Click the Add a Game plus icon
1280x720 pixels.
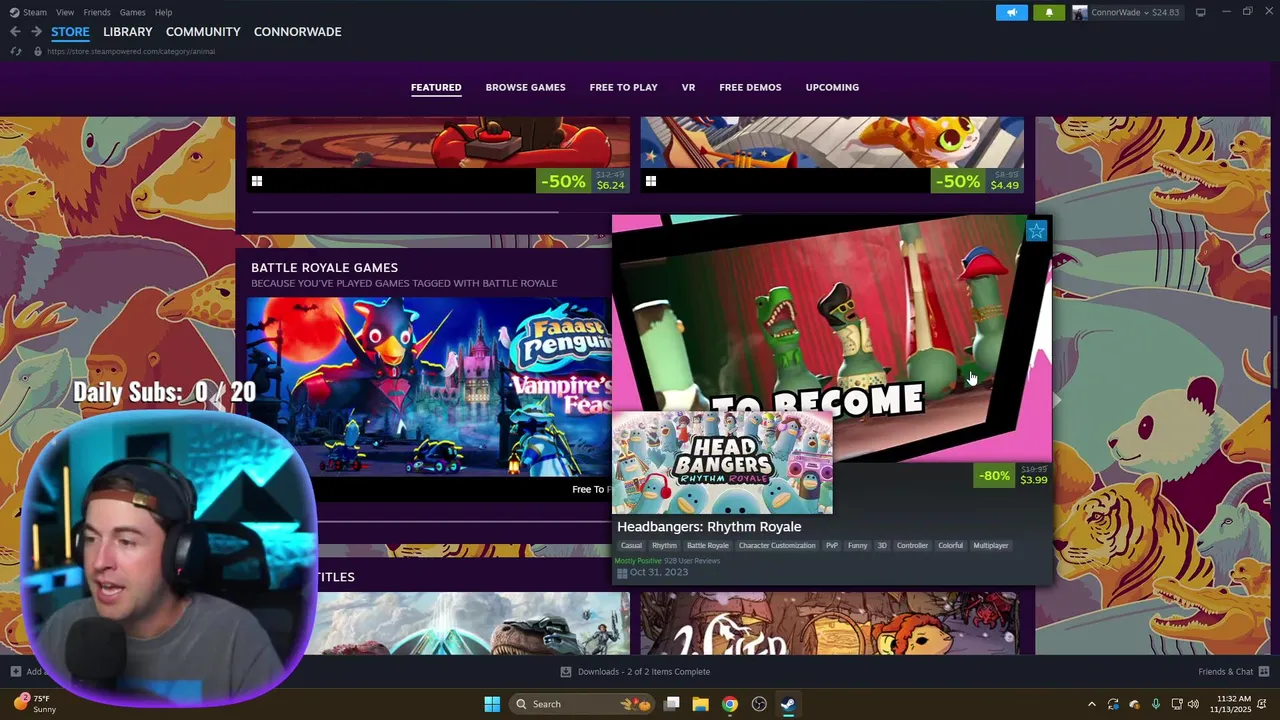click(x=16, y=672)
